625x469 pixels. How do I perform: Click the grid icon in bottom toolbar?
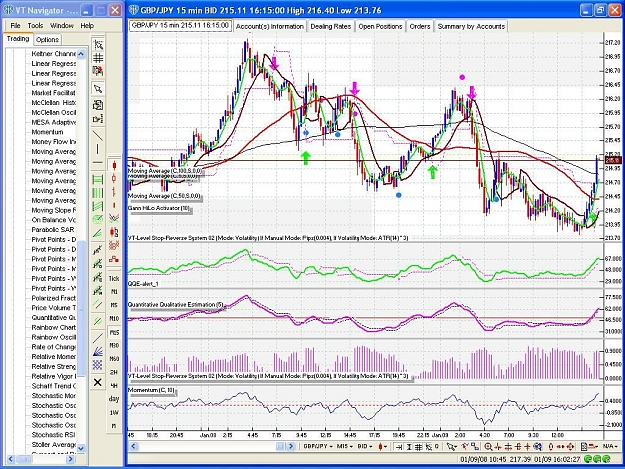coord(418,446)
